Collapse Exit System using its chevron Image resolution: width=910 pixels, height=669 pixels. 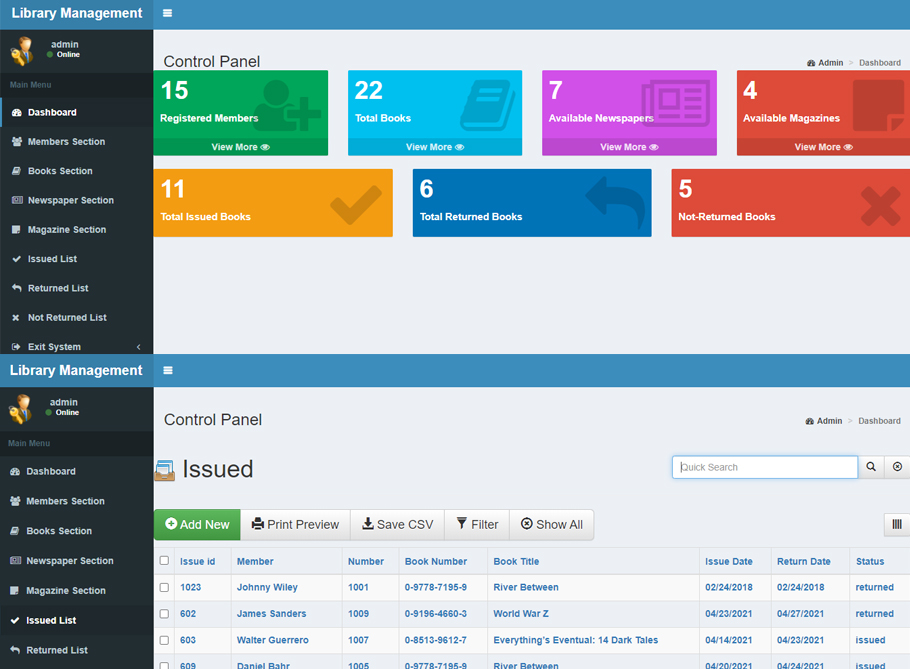pyautogui.click(x=138, y=346)
